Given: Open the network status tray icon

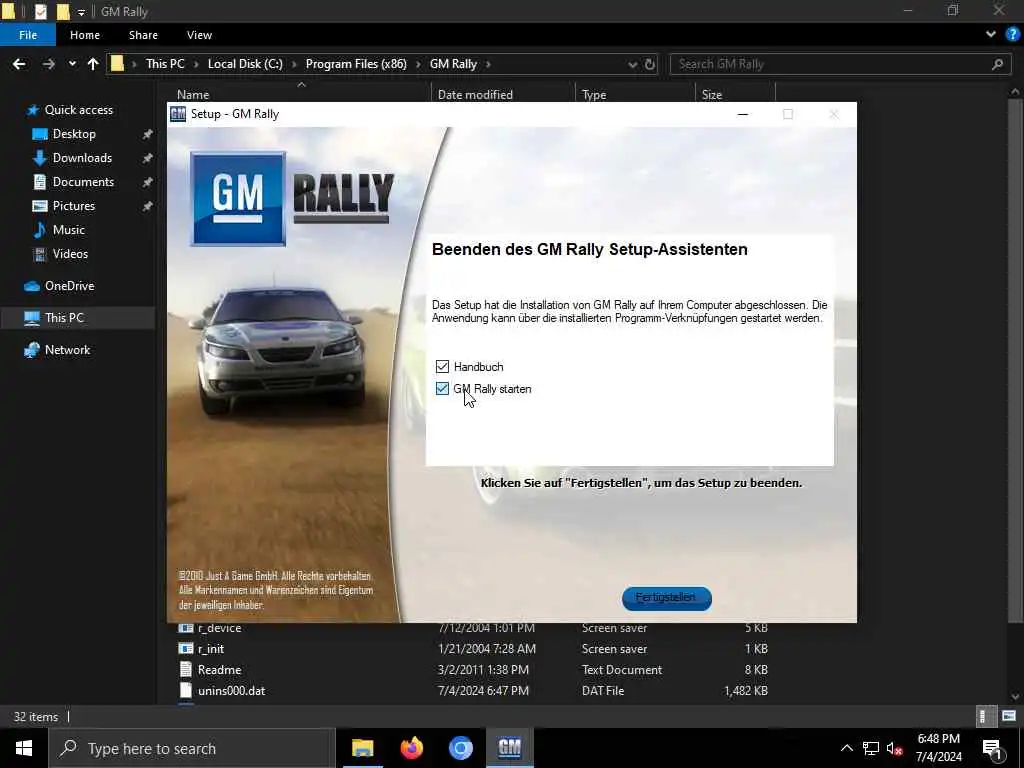Looking at the screenshot, I should click(871, 749).
